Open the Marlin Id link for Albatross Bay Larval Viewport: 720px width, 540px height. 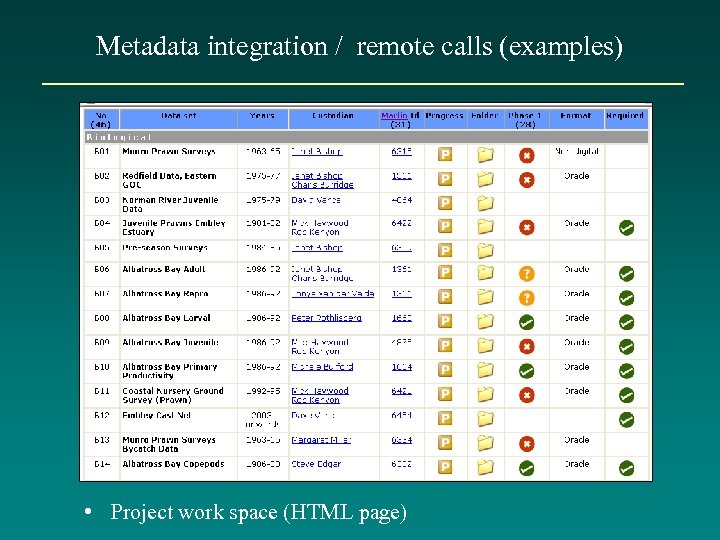(x=401, y=318)
